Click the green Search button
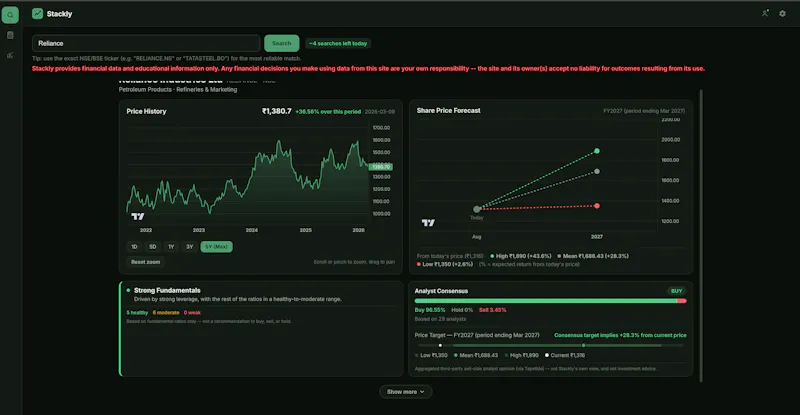Screen dimensions: 800x415 point(282,43)
